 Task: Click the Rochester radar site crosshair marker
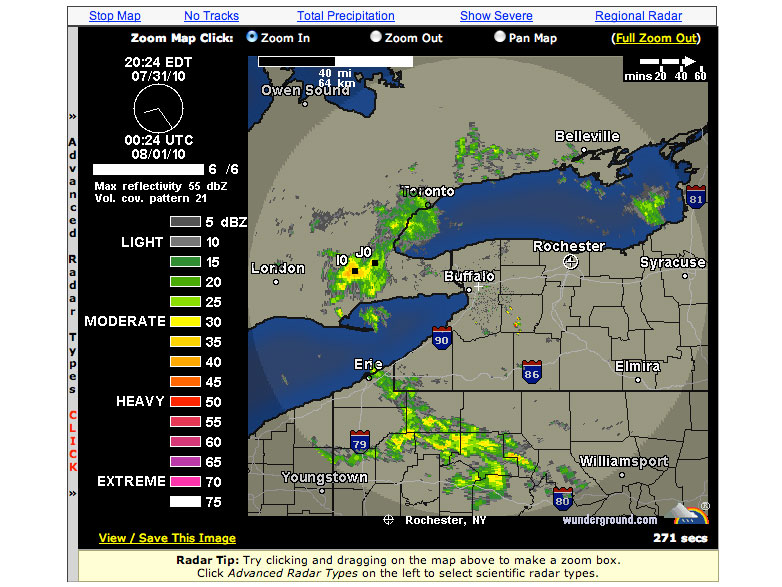571,262
